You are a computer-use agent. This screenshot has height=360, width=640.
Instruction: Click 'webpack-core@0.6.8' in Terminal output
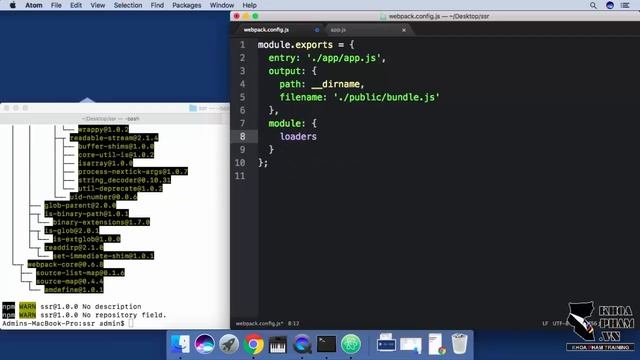click(x=66, y=264)
